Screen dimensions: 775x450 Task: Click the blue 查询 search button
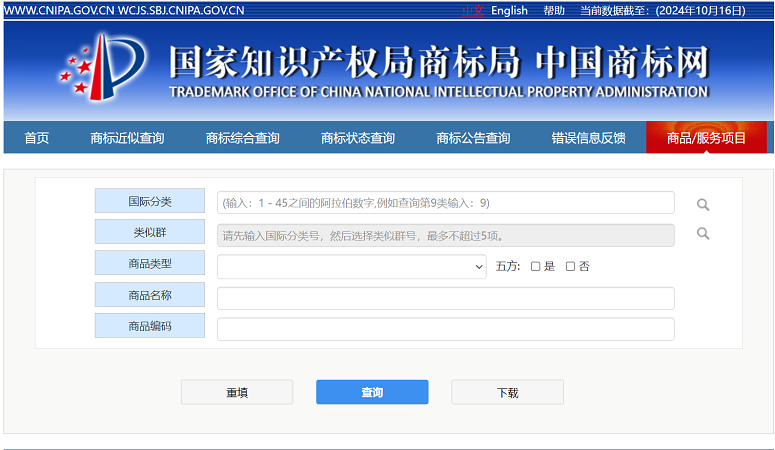pyautogui.click(x=372, y=392)
